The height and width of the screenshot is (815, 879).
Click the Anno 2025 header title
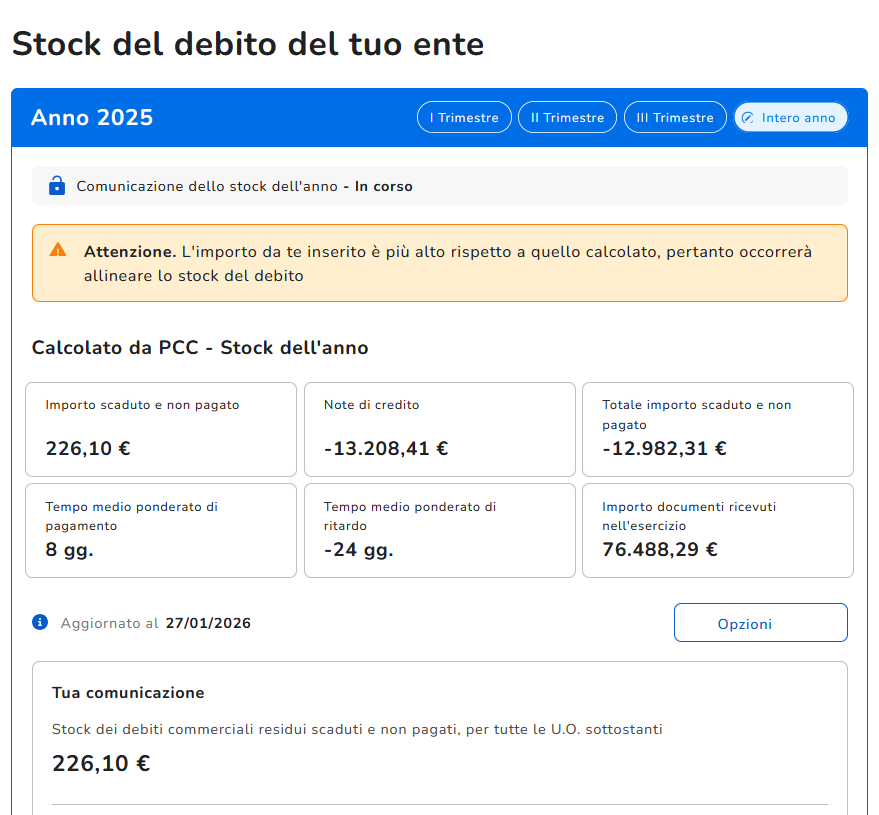click(x=92, y=118)
